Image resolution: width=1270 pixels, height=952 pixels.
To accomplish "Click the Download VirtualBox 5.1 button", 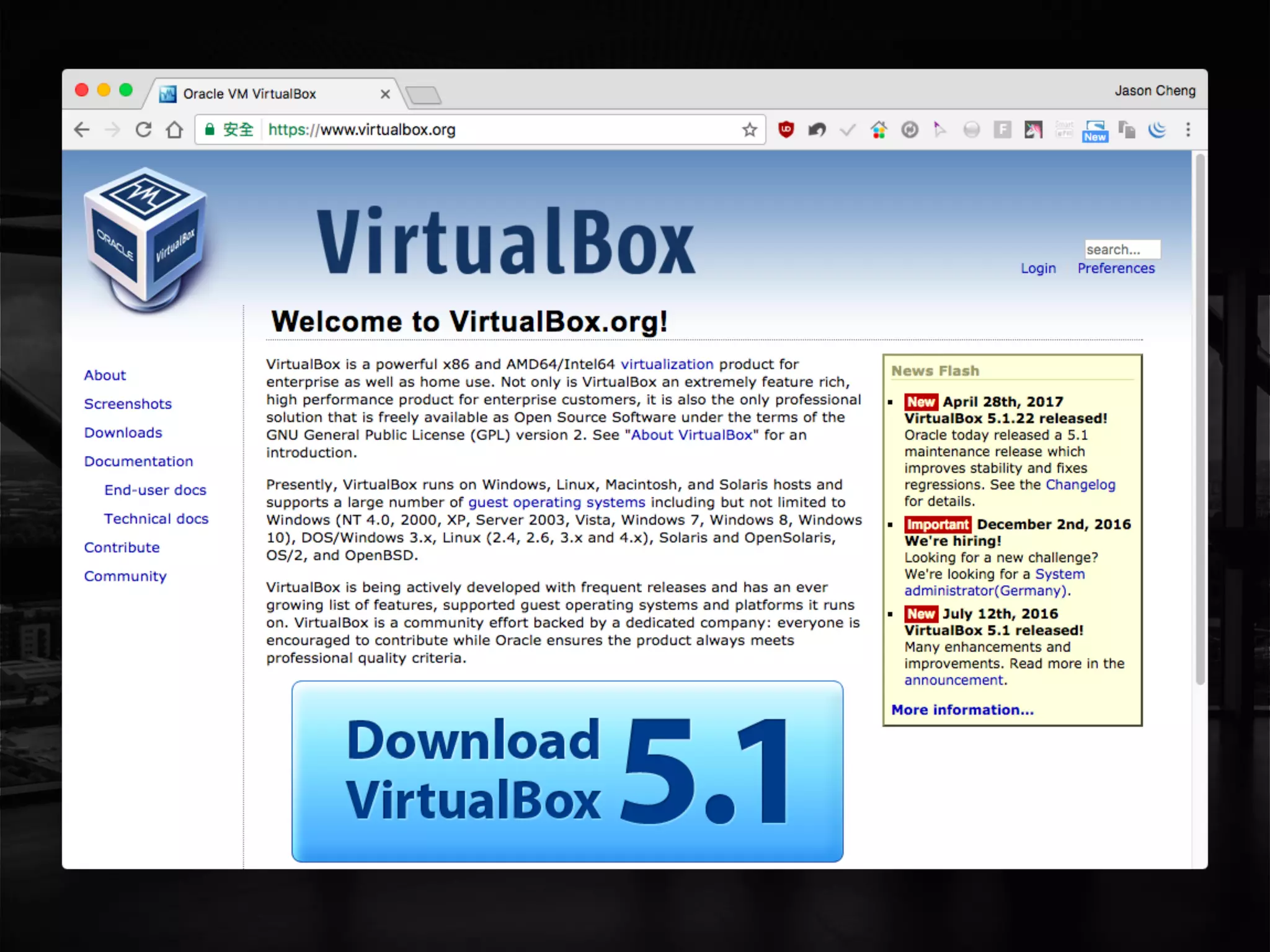I will pos(567,771).
